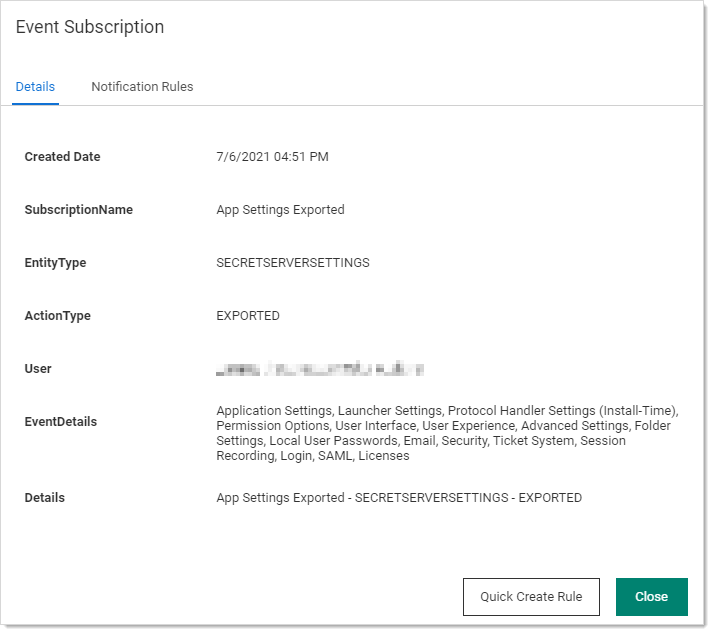Select the EntityType value SECRETSERVERSETTINGS

coord(293,263)
